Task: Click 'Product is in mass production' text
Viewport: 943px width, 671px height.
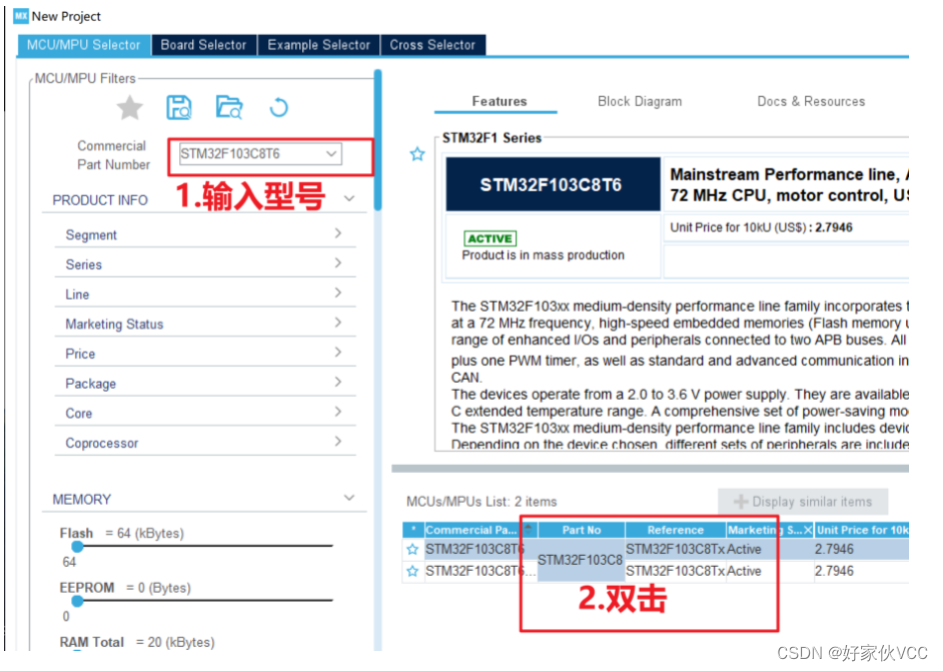Action: [543, 255]
